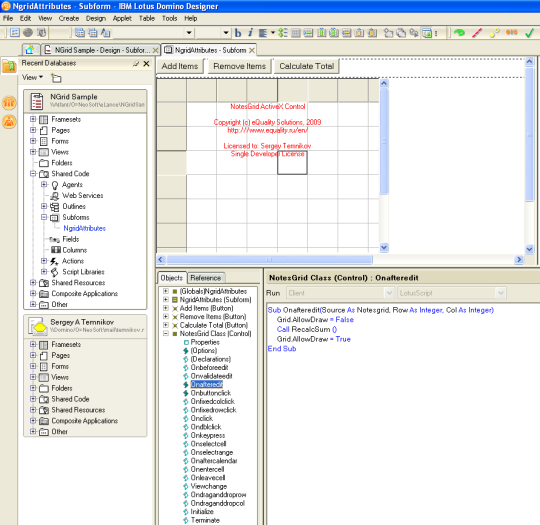Select Properties under NotesGrid Class

point(205,342)
